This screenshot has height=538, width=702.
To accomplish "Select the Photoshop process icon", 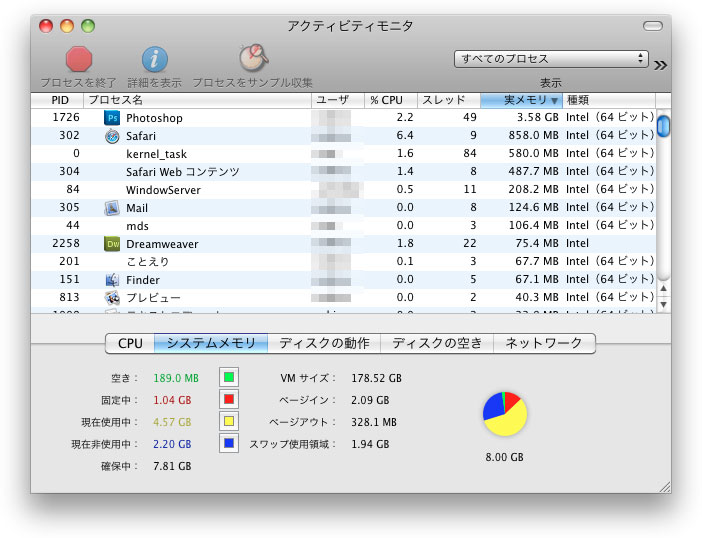I will coord(112,118).
